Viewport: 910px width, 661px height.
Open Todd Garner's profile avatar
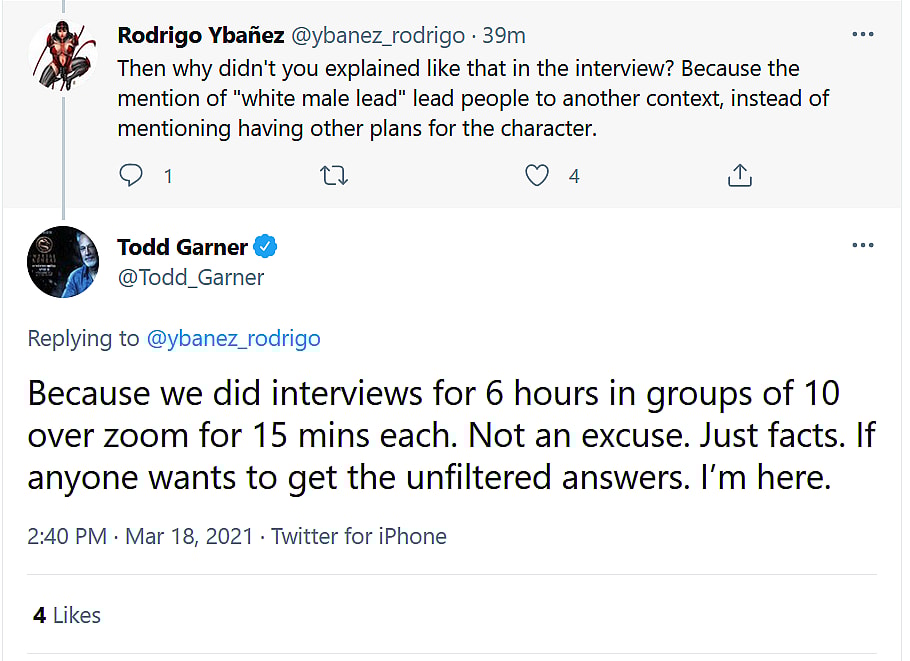click(x=62, y=262)
